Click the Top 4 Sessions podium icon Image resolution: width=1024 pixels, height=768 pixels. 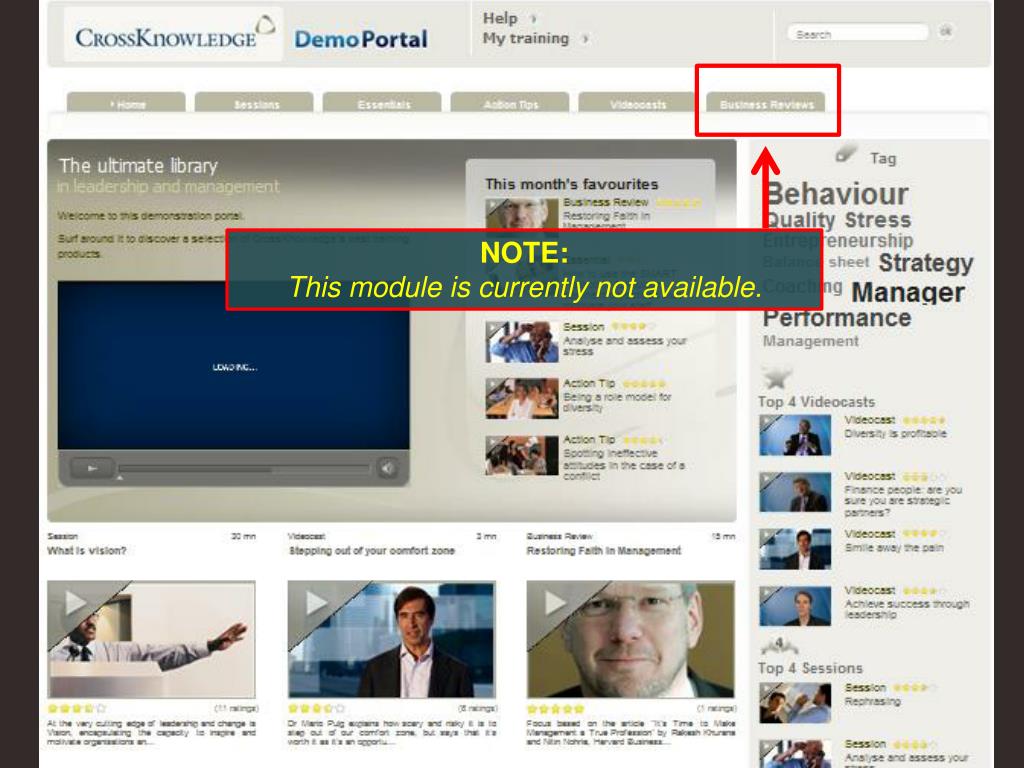[779, 646]
